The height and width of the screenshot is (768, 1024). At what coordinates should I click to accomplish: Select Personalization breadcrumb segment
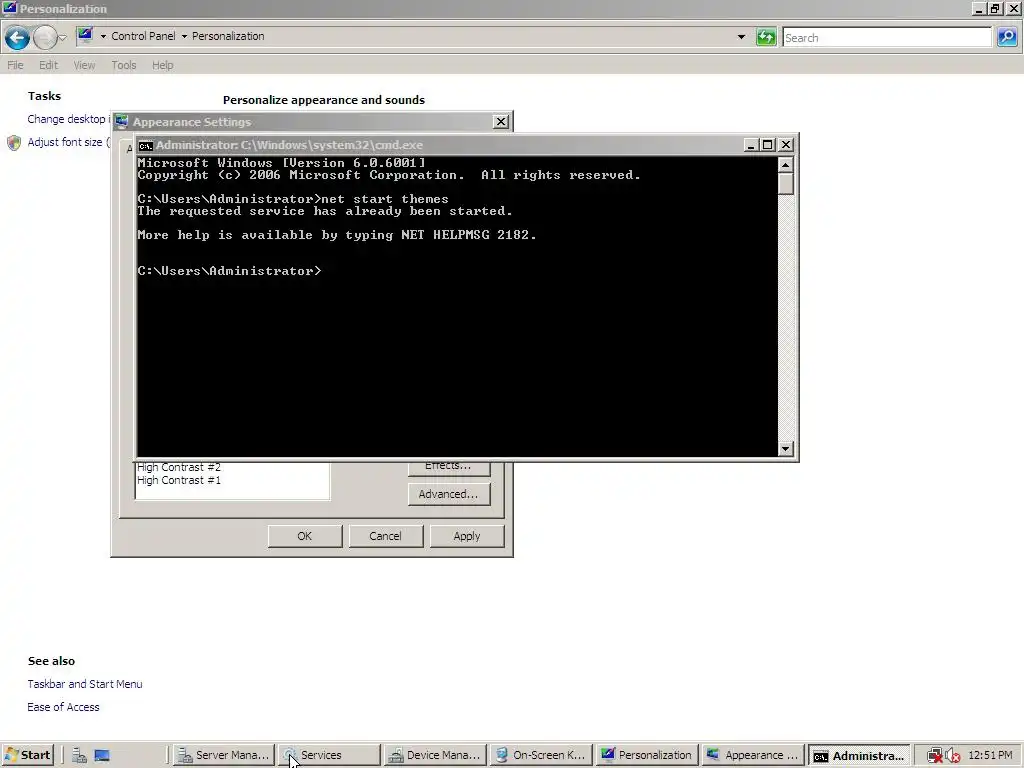coord(228,36)
